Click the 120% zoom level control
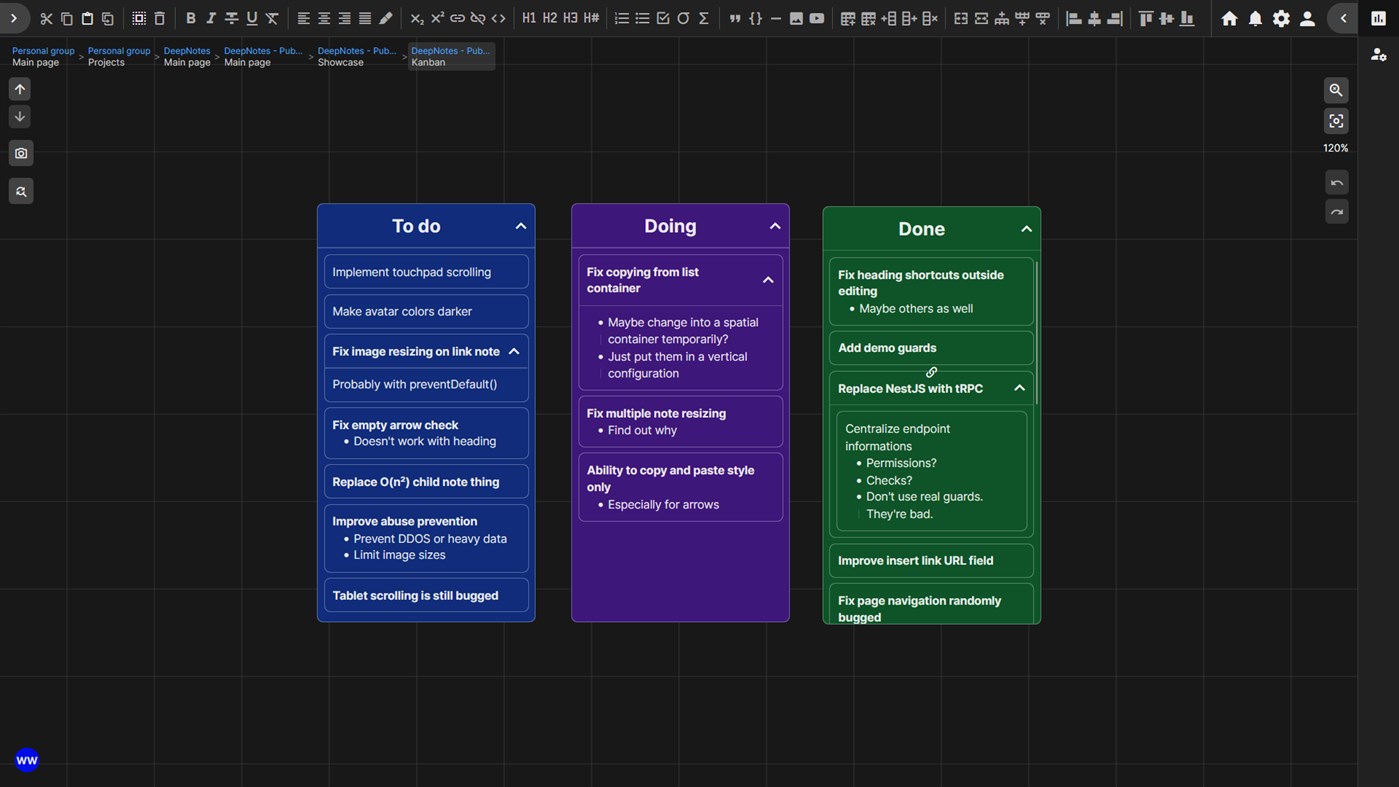 (1335, 148)
